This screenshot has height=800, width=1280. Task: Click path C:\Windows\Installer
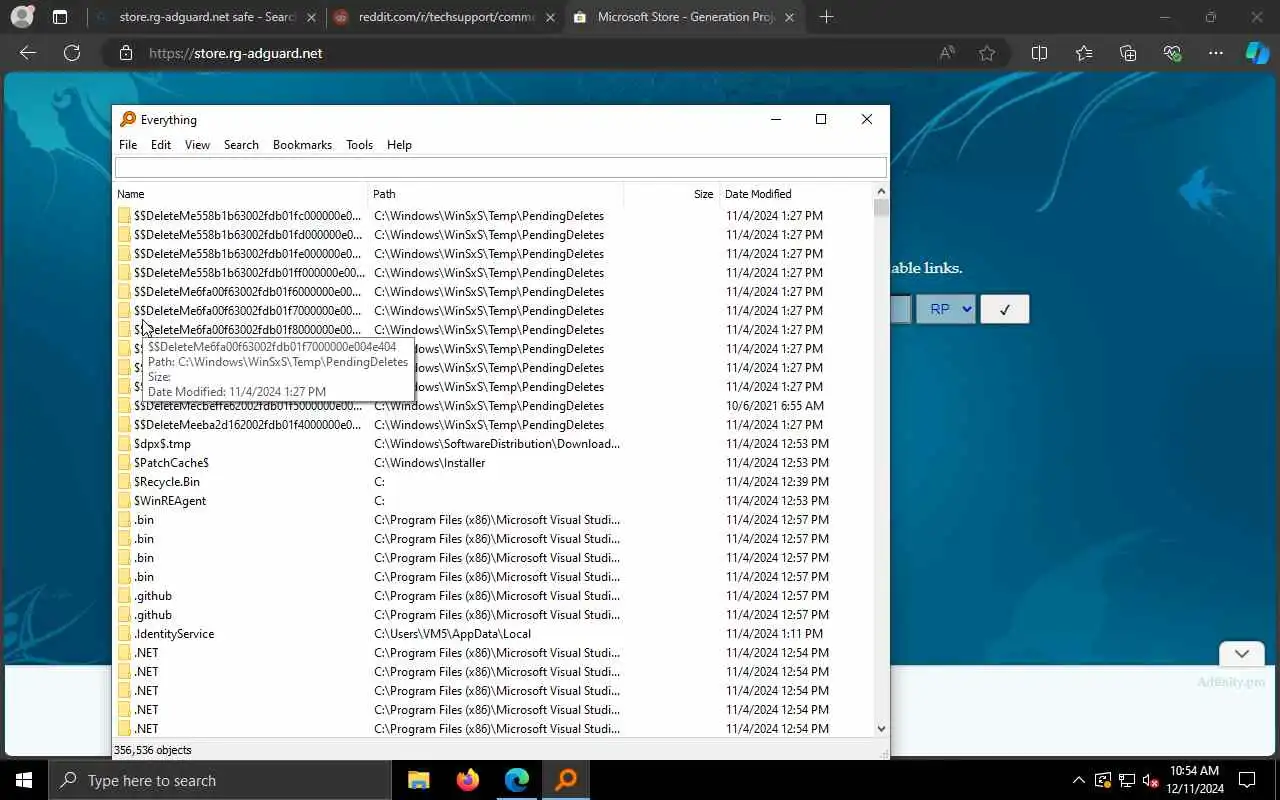click(x=430, y=463)
